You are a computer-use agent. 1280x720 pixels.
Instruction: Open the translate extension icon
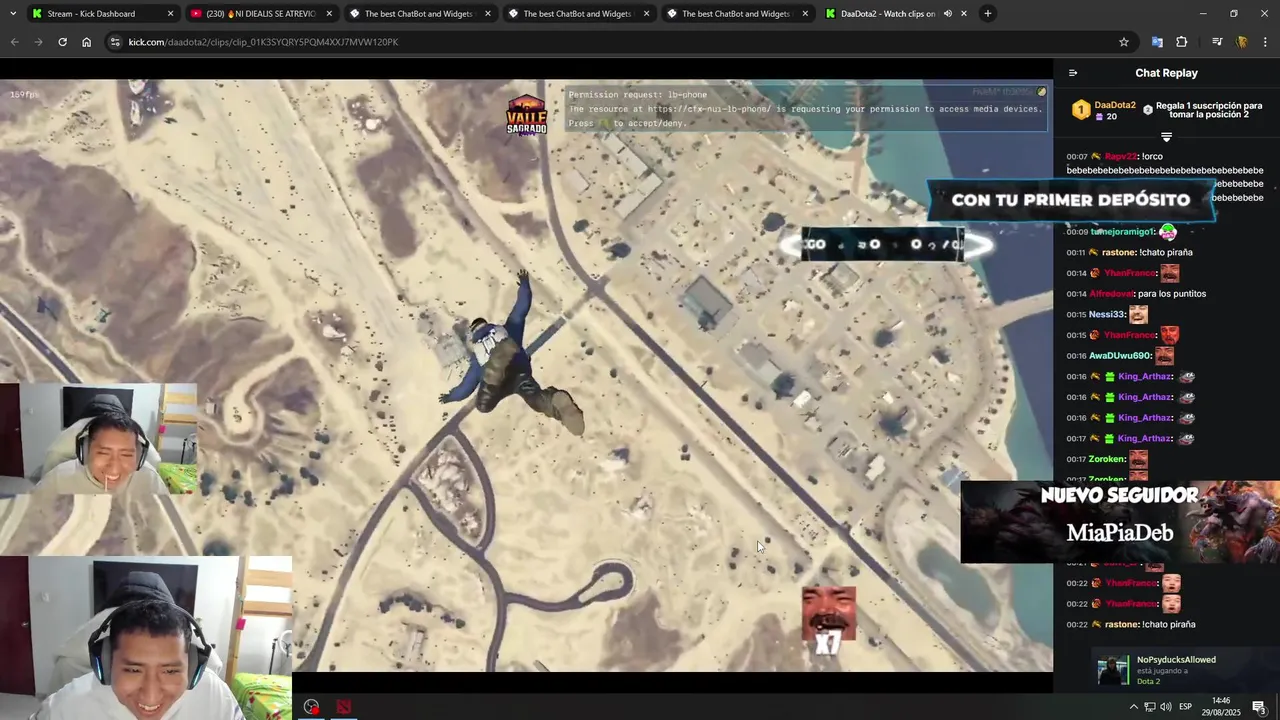[1157, 42]
